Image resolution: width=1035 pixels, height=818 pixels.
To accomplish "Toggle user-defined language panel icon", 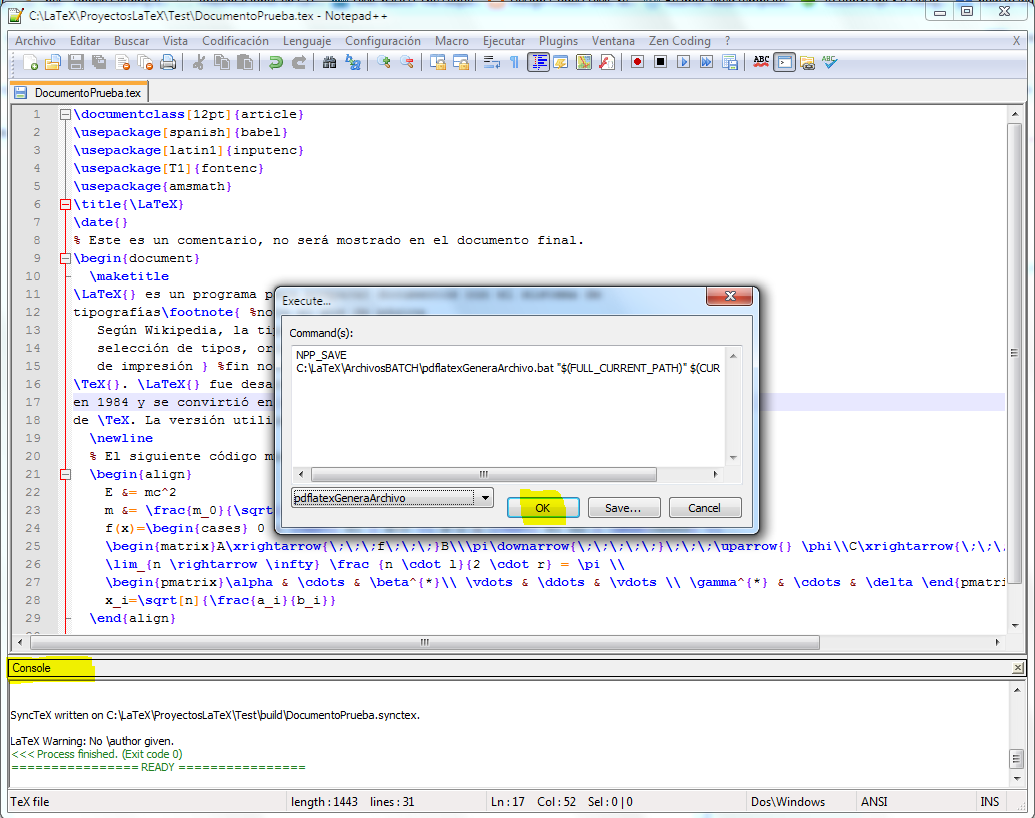I will point(561,63).
